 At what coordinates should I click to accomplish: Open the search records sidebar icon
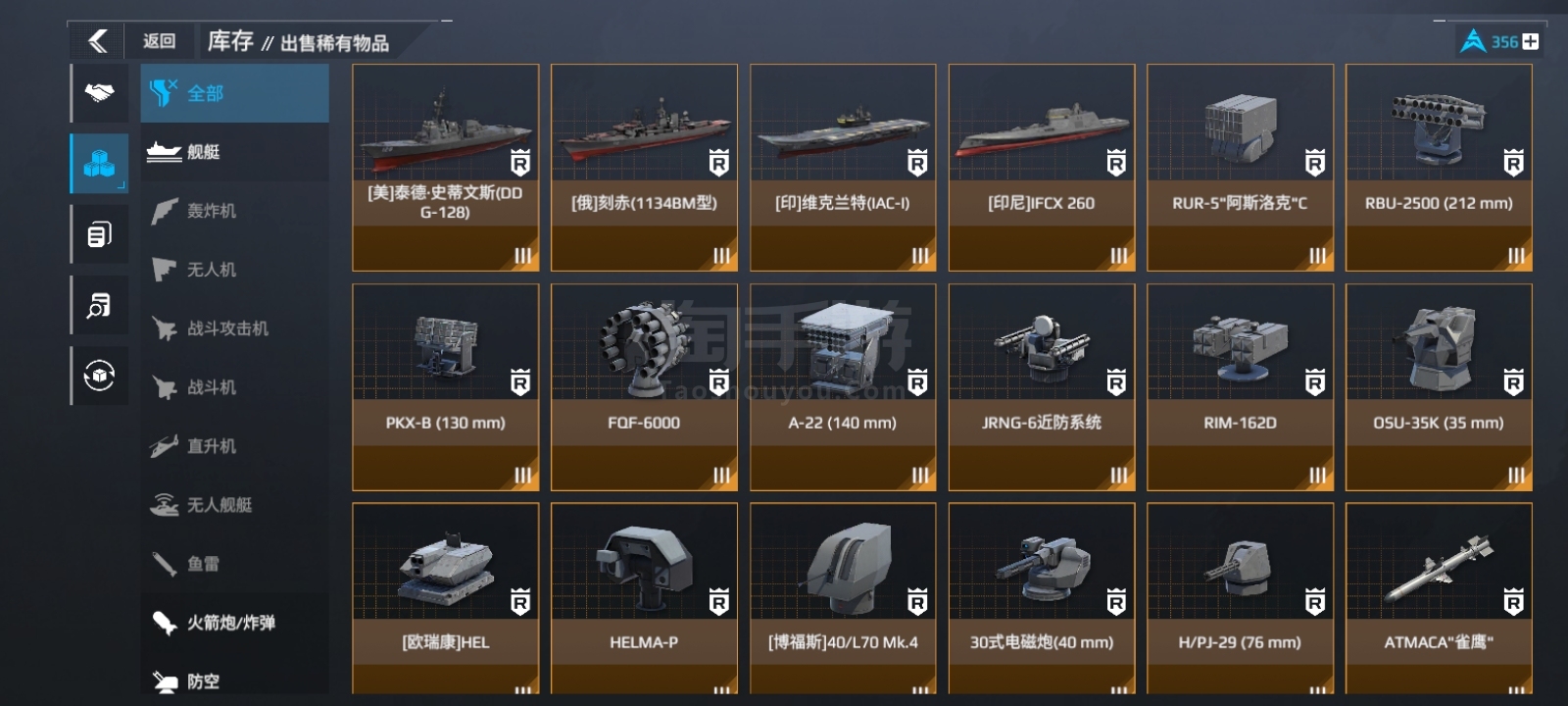(x=99, y=305)
